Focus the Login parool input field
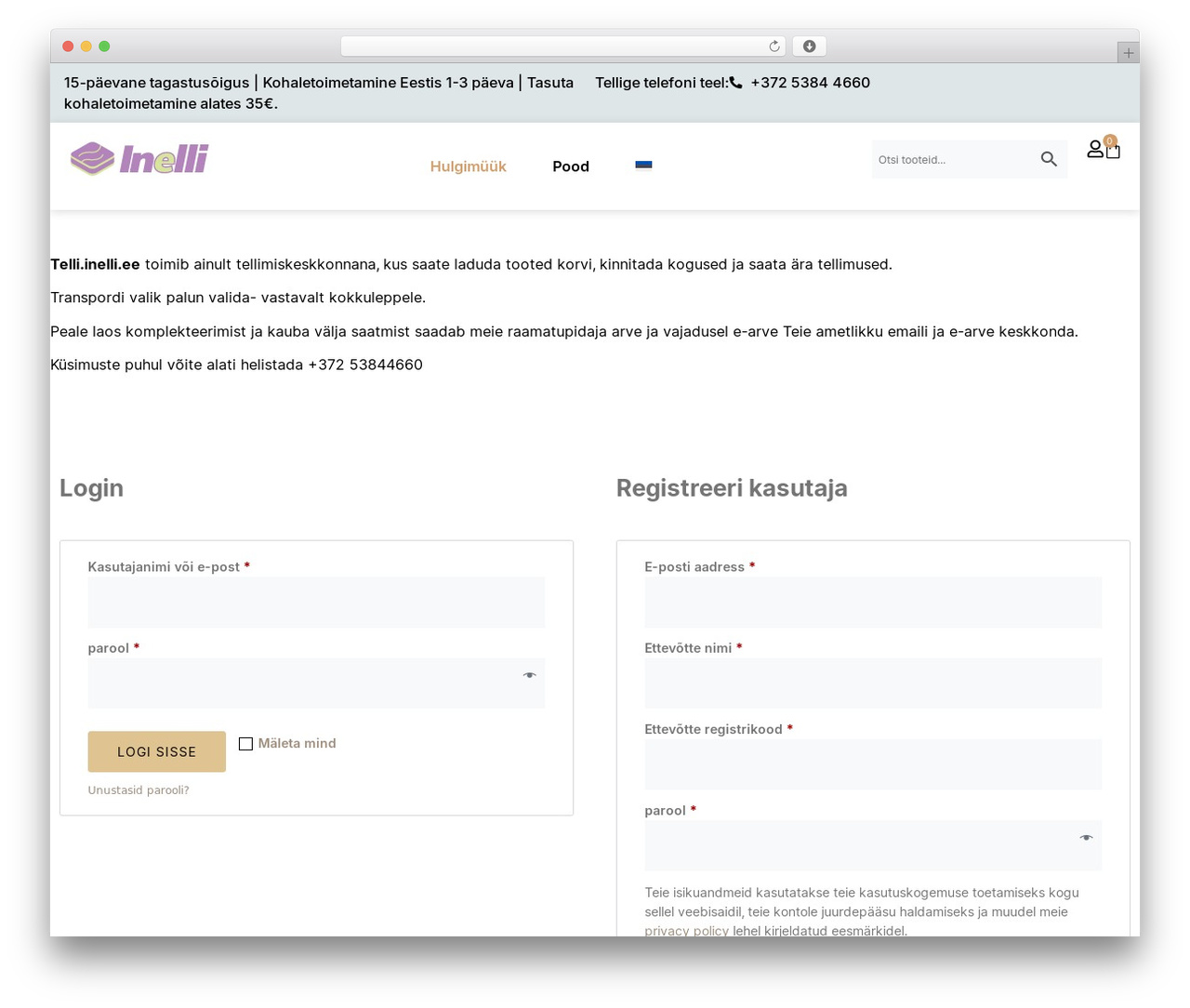This screenshot has width=1190, height=1008. pos(316,683)
